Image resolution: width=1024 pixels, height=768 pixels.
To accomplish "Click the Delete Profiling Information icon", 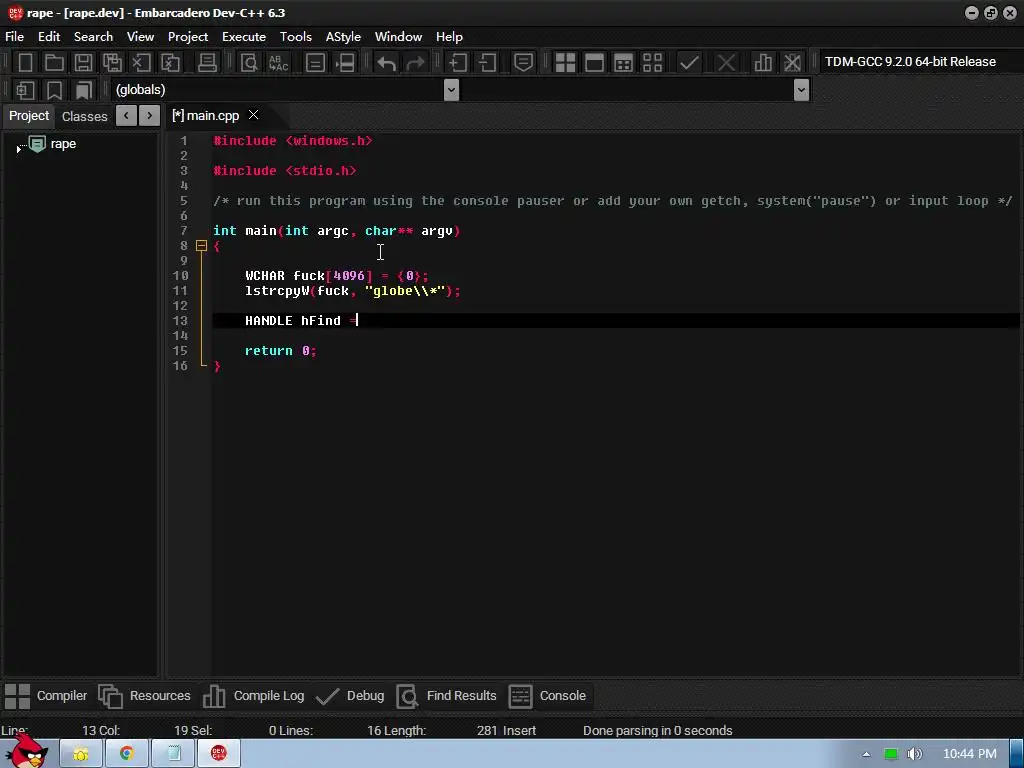I will coord(792,63).
